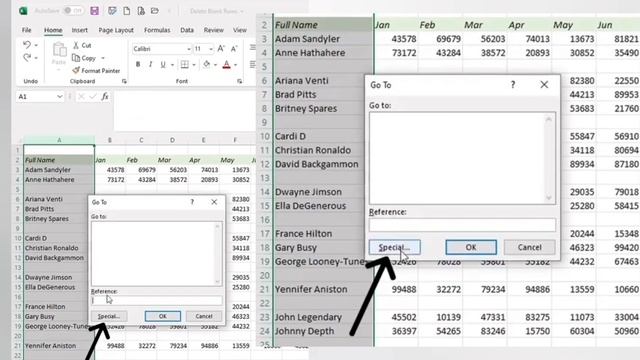640x360 pixels.
Task: Expand the Fill Color palette arrow
Action: [x=216, y=65]
